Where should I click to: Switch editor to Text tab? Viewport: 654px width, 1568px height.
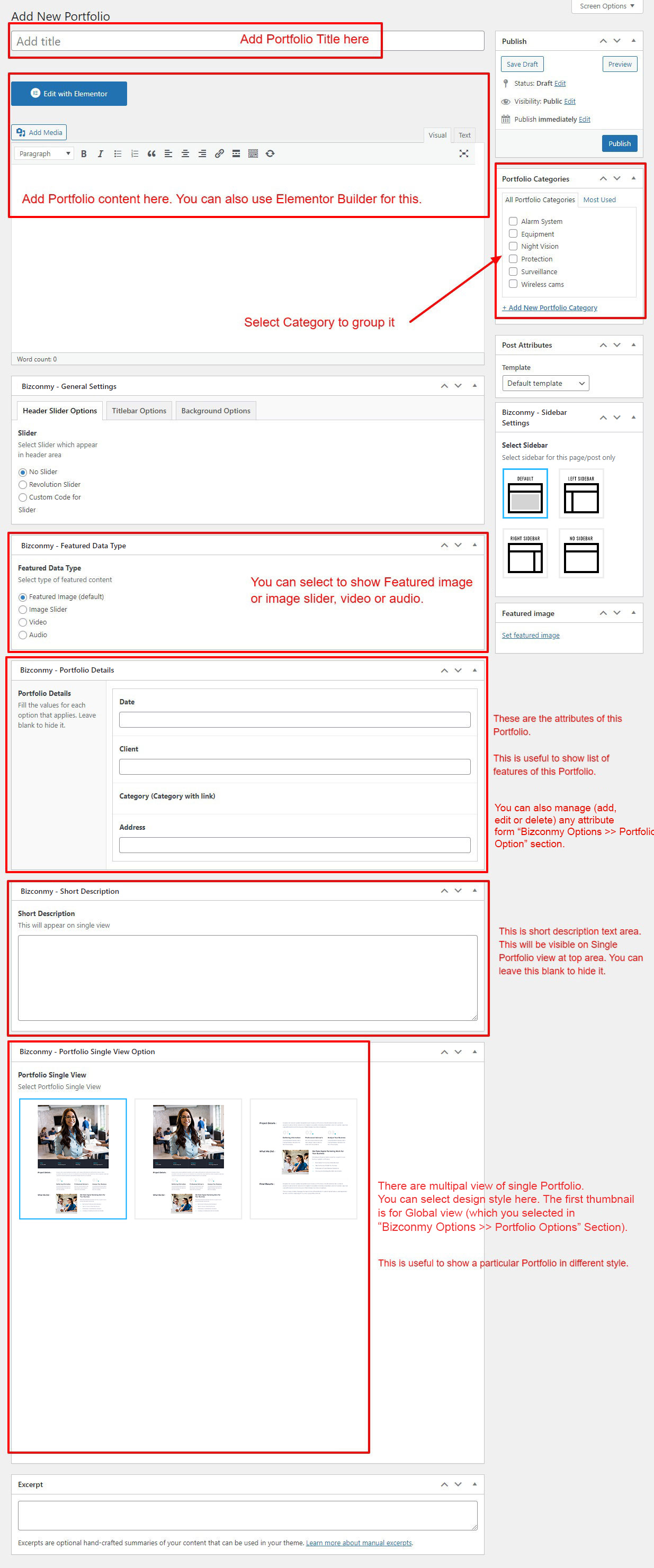coord(464,135)
